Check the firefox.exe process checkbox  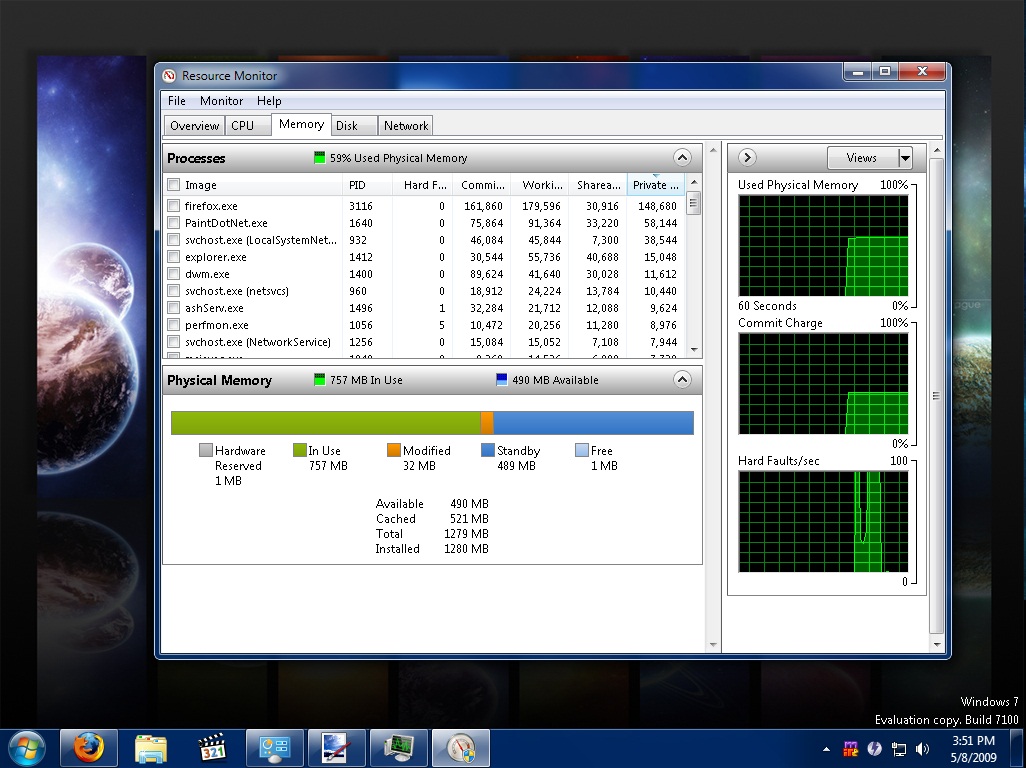pos(173,206)
